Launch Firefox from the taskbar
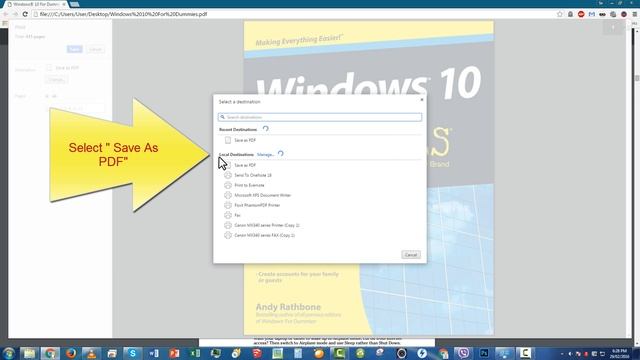 click(71, 353)
